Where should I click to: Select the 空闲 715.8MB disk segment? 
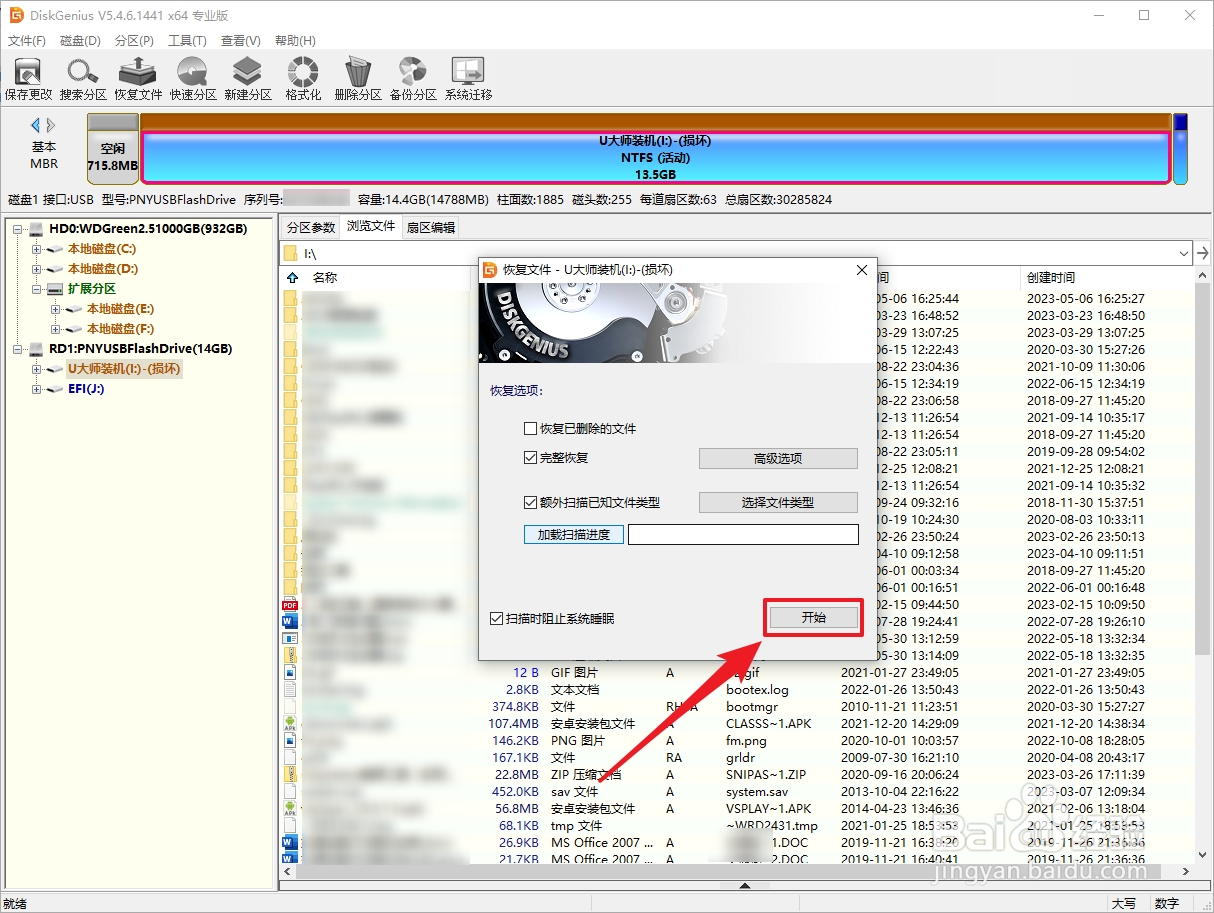pyautogui.click(x=112, y=149)
